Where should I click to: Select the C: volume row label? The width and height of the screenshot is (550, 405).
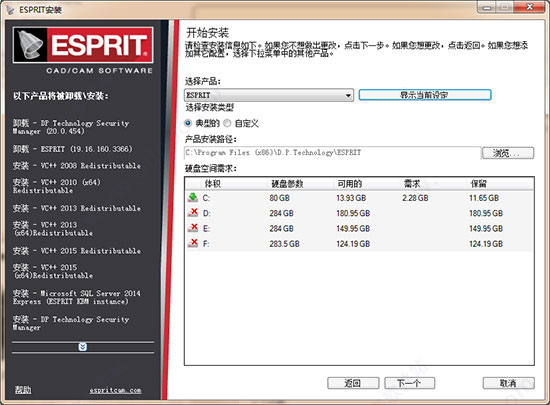pyautogui.click(x=206, y=198)
